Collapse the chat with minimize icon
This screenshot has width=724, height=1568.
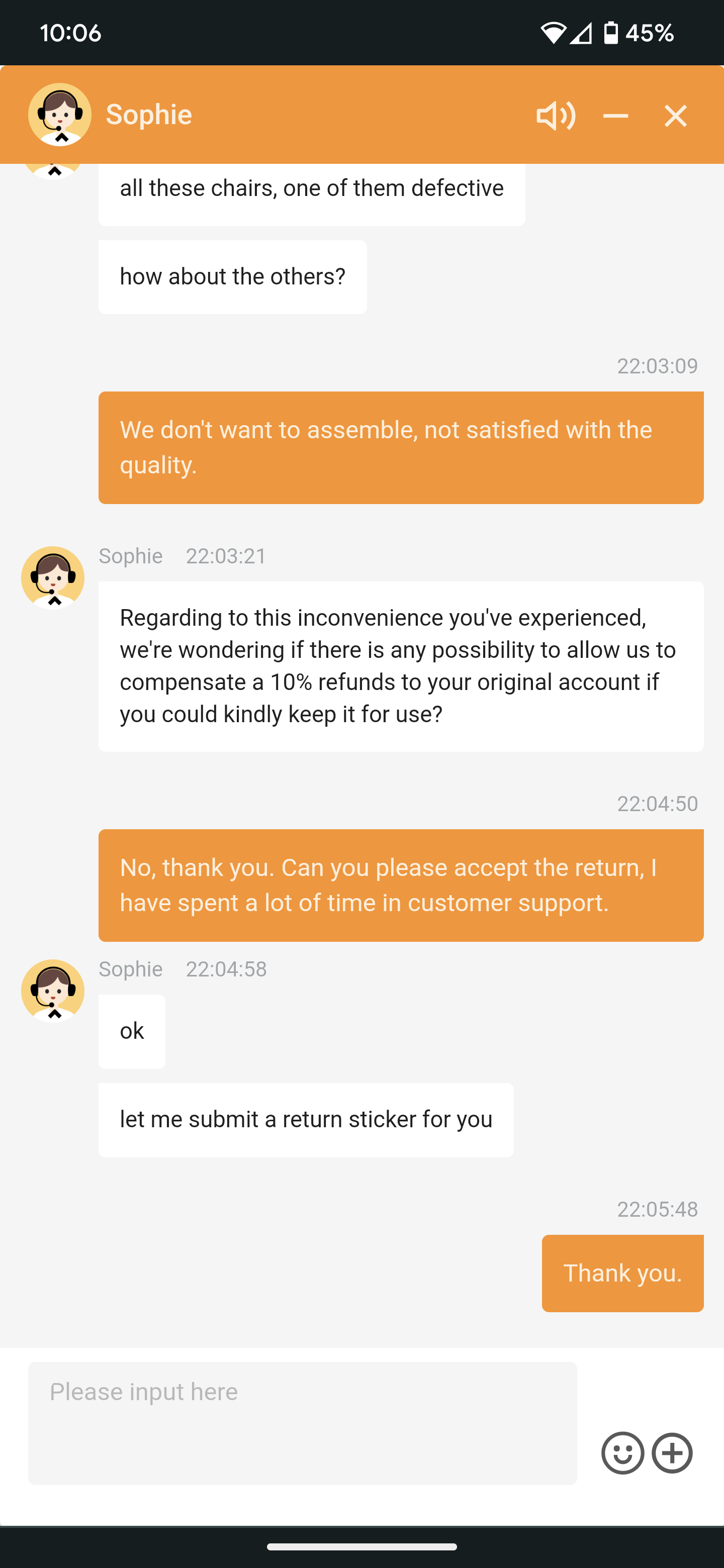tap(615, 116)
